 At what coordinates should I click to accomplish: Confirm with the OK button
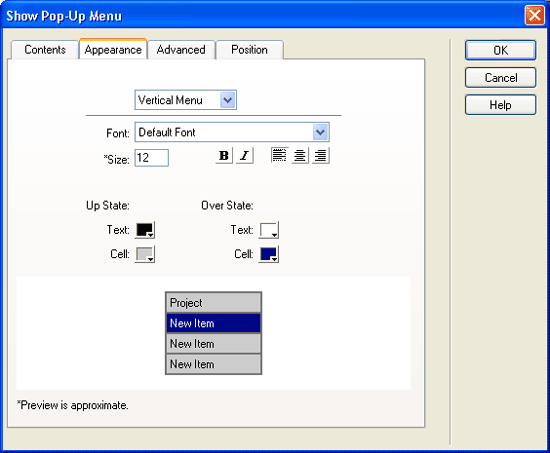point(501,51)
